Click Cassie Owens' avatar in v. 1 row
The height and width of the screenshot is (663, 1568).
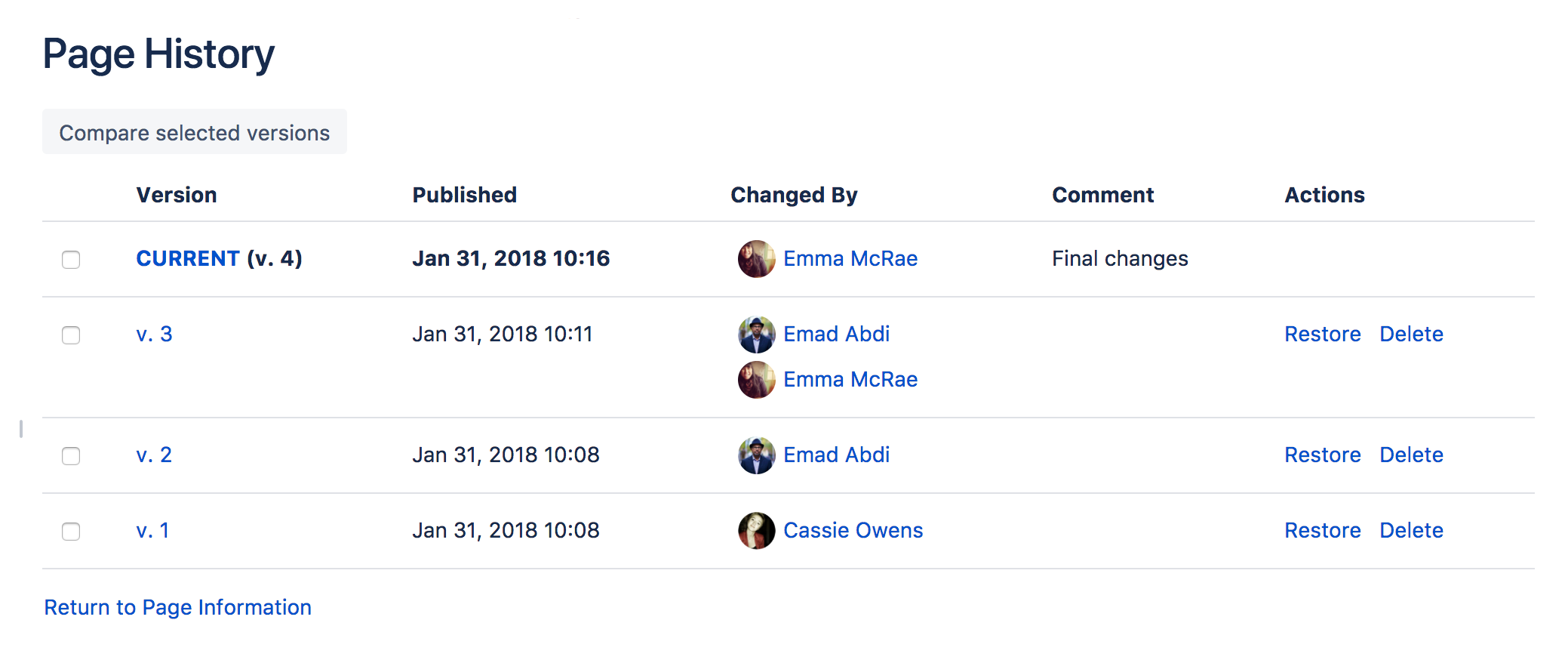tap(756, 531)
